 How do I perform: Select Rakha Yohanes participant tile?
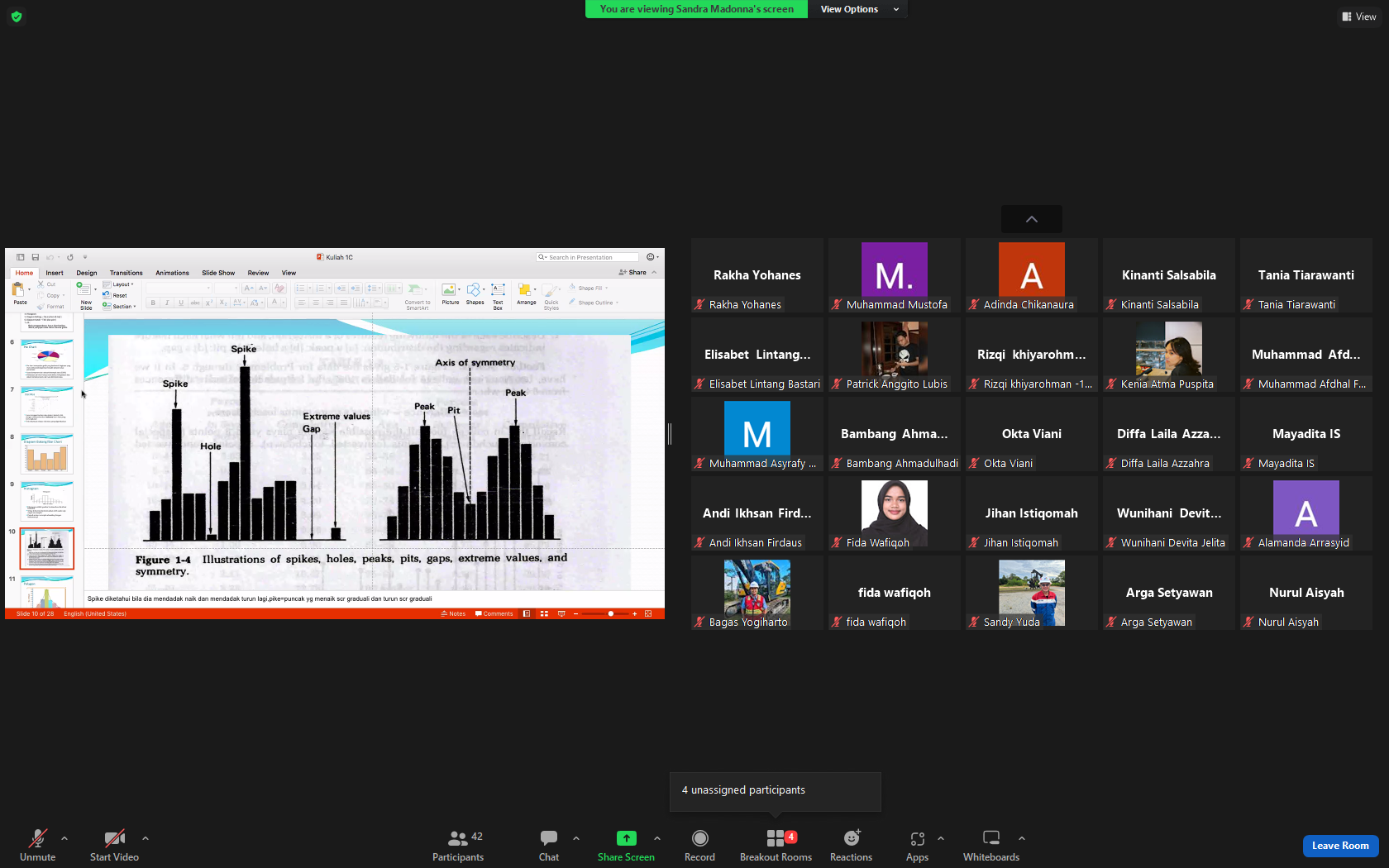tap(757, 275)
